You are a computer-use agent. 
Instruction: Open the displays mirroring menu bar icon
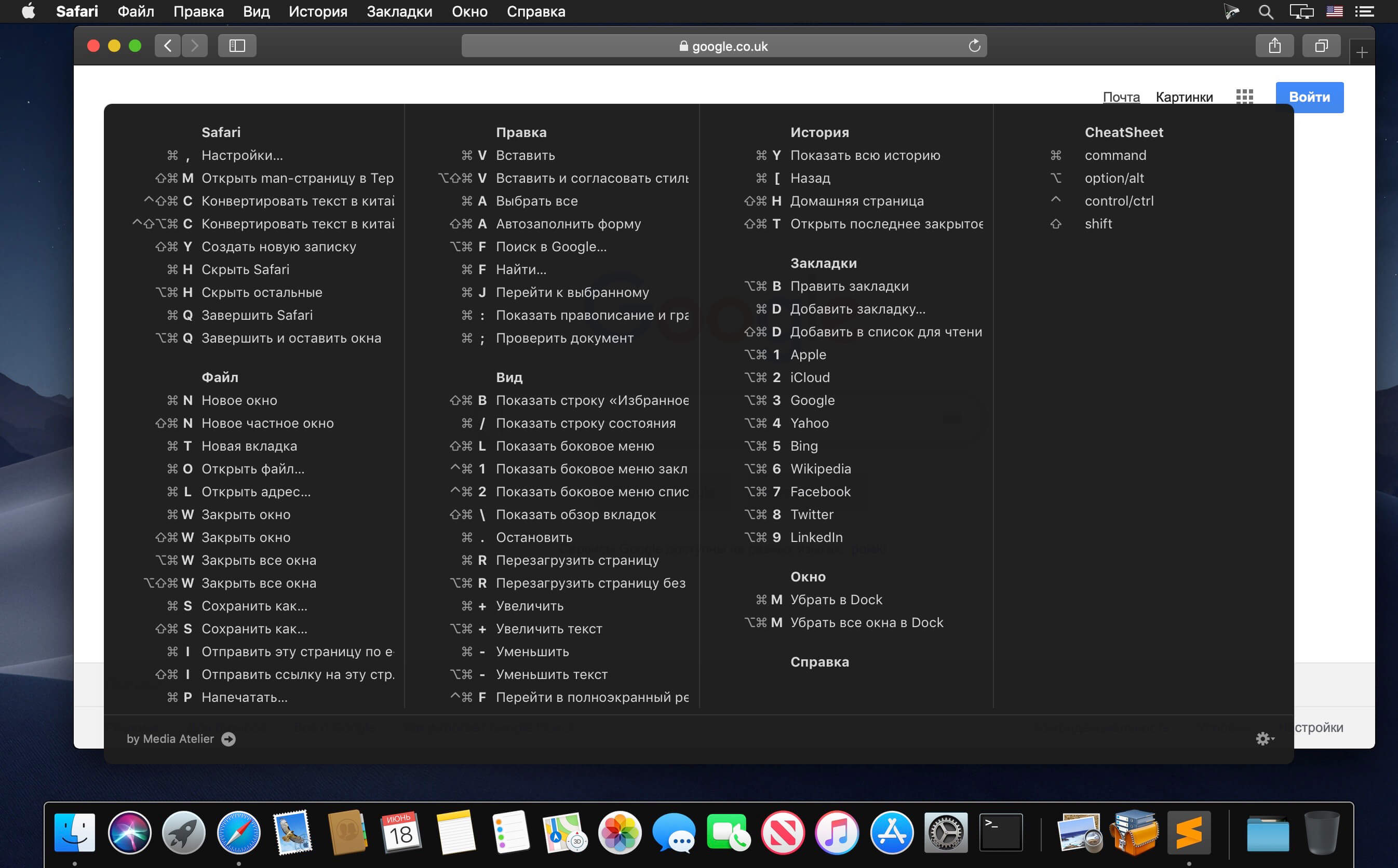point(1301,11)
